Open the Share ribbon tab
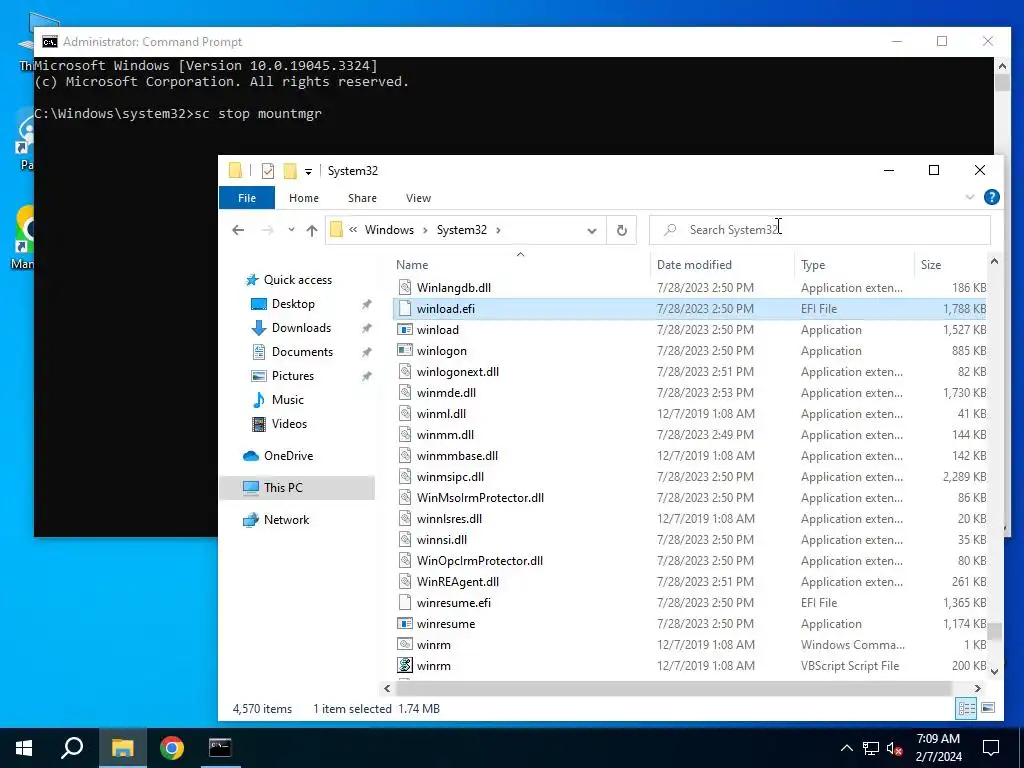1024x768 pixels. click(362, 198)
